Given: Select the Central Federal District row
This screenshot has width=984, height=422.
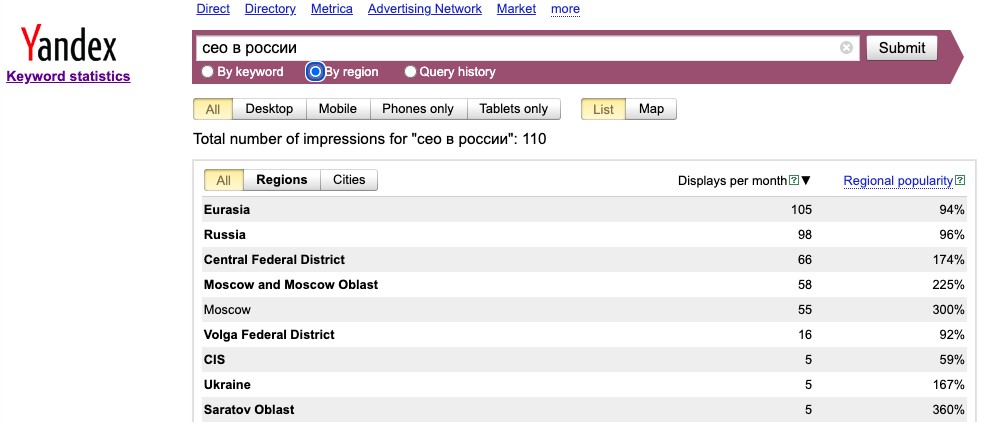Looking at the screenshot, I should tap(585, 259).
